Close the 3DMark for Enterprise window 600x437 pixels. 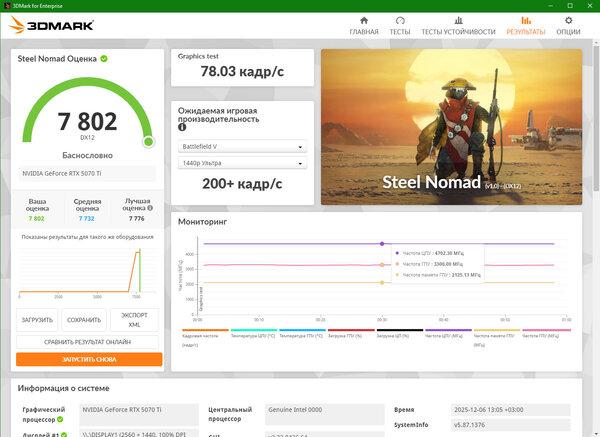click(590, 6)
